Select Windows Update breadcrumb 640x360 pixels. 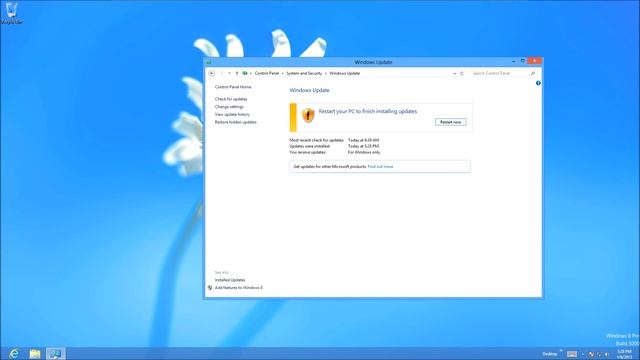(344, 73)
